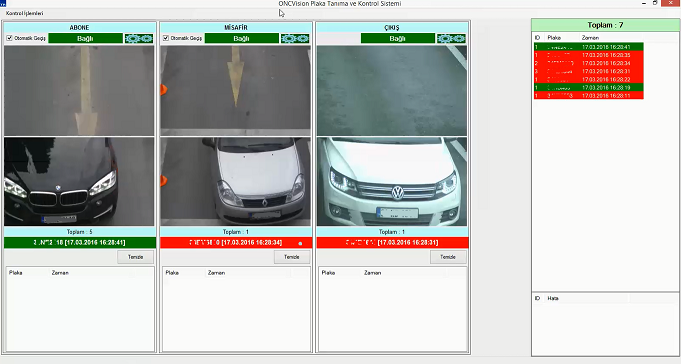Screen dimensions: 682x364
Task: Sort main log by Zaman column header
Action: 590,38
